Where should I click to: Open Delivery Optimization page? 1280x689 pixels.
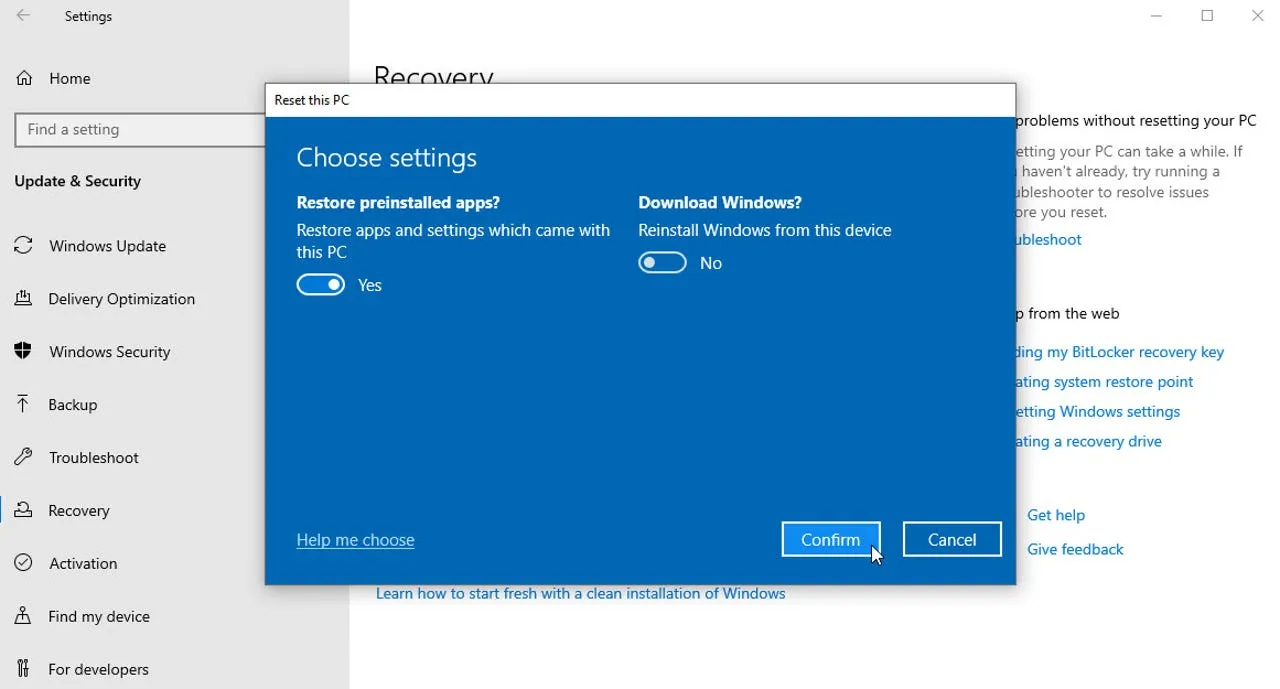(121, 299)
